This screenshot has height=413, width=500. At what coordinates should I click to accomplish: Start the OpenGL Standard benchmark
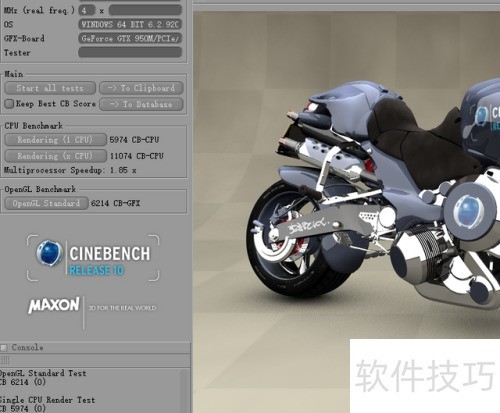point(46,203)
